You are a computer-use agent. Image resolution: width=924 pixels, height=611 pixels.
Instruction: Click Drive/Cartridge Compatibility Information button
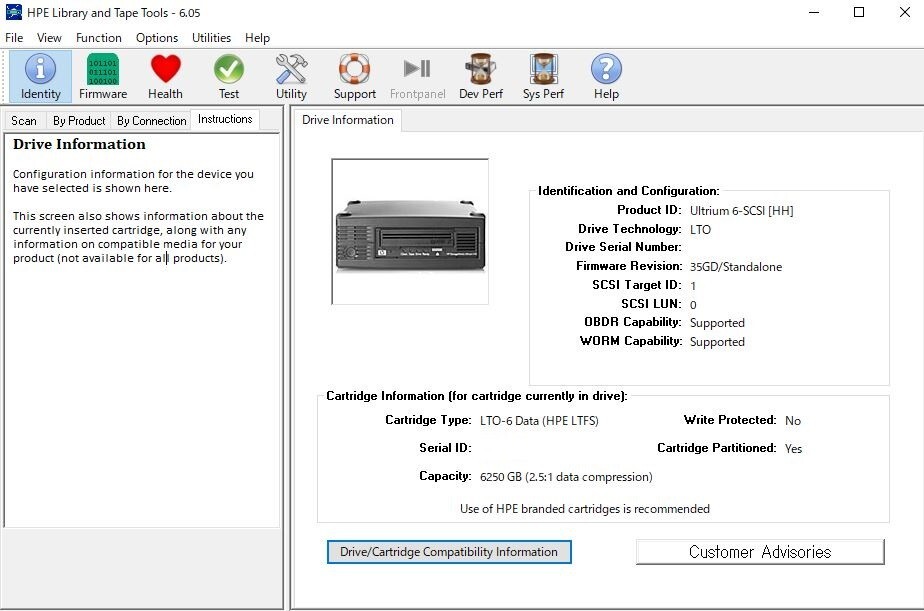(449, 552)
